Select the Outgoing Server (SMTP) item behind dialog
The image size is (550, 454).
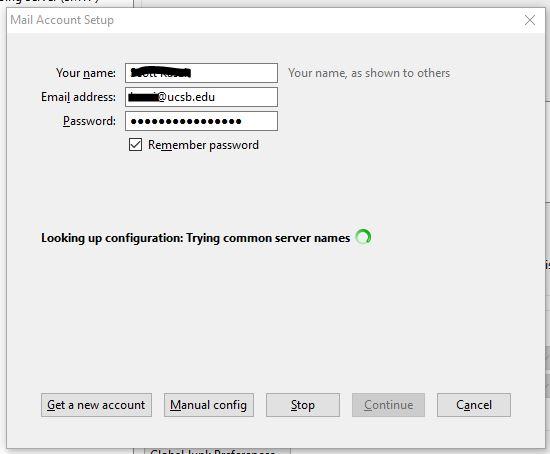point(49,1)
